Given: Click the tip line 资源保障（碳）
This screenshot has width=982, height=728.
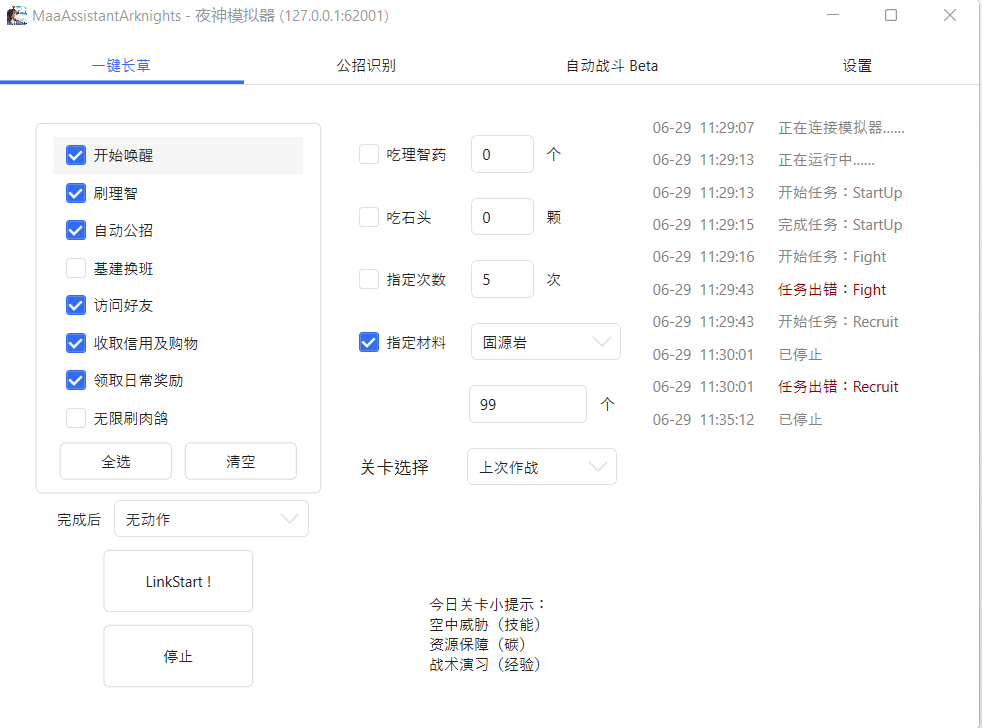Looking at the screenshot, I should coord(477,644).
